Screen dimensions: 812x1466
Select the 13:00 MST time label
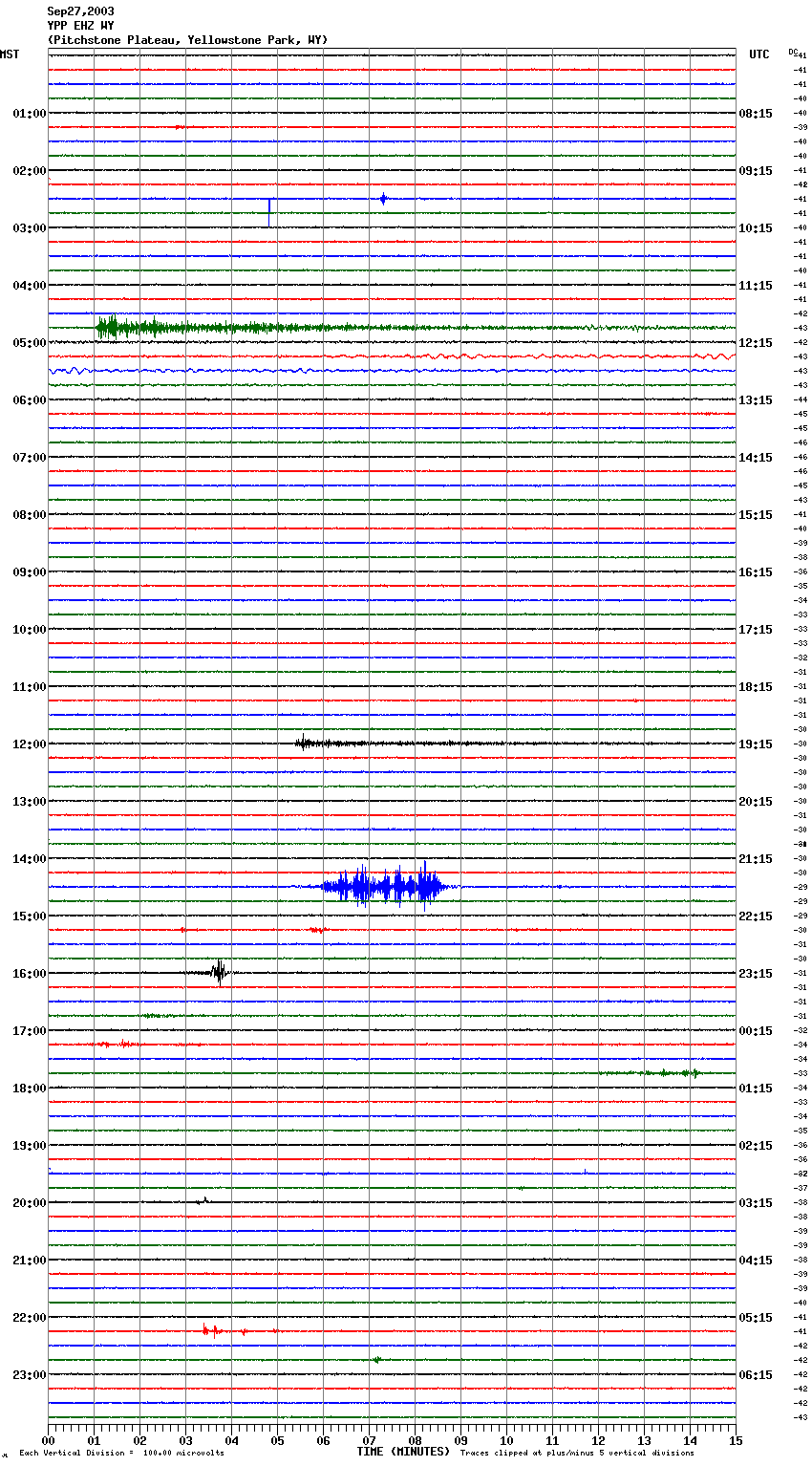point(30,802)
